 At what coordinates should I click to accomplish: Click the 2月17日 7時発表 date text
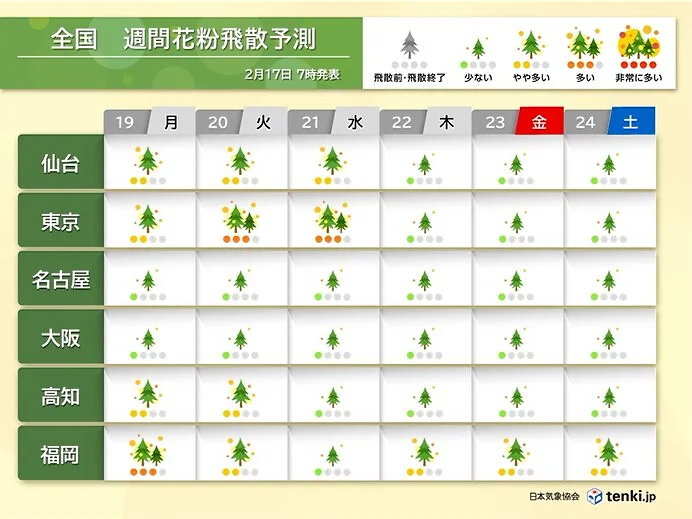coord(292,75)
